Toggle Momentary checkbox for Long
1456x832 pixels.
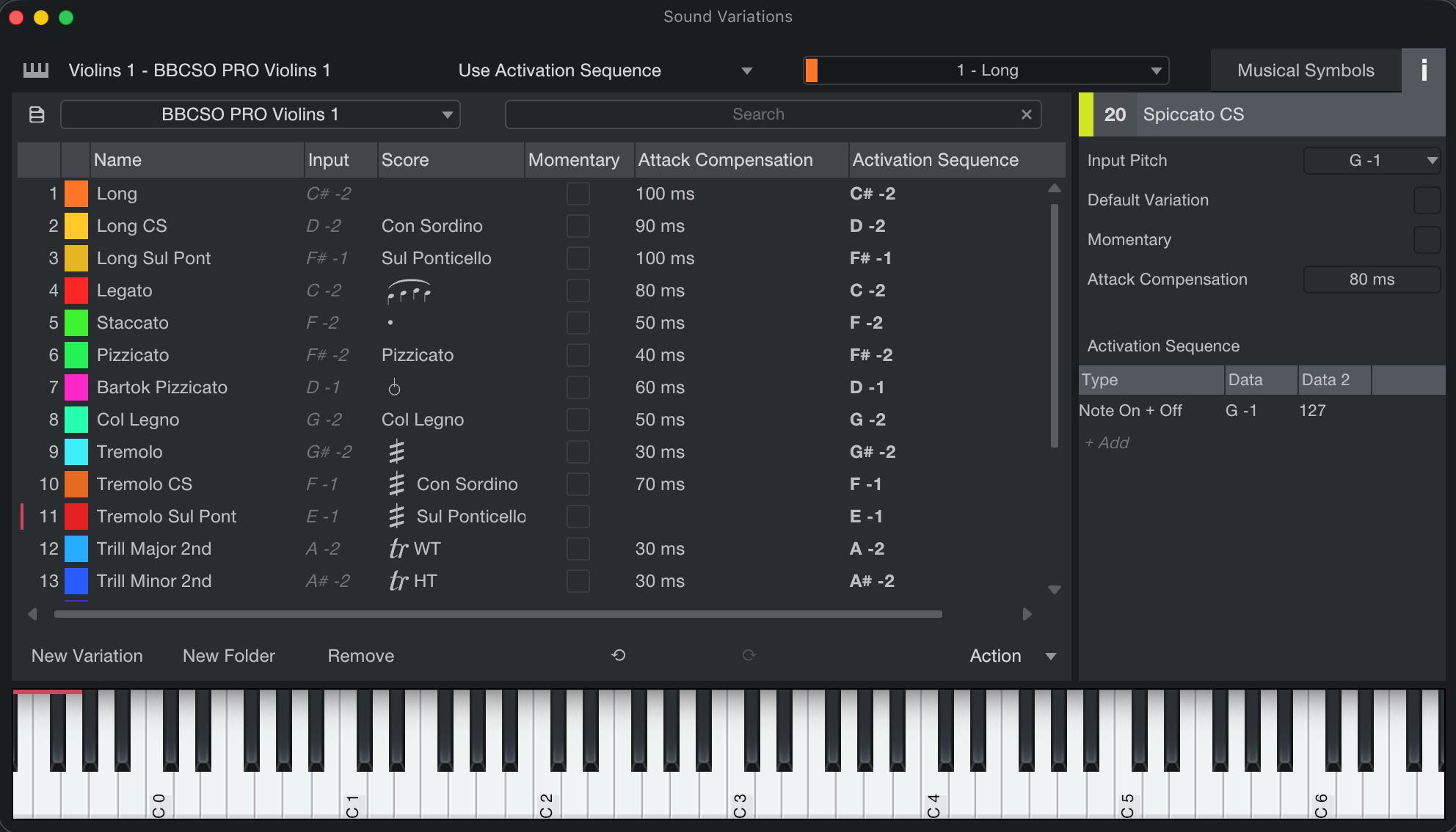pos(578,194)
